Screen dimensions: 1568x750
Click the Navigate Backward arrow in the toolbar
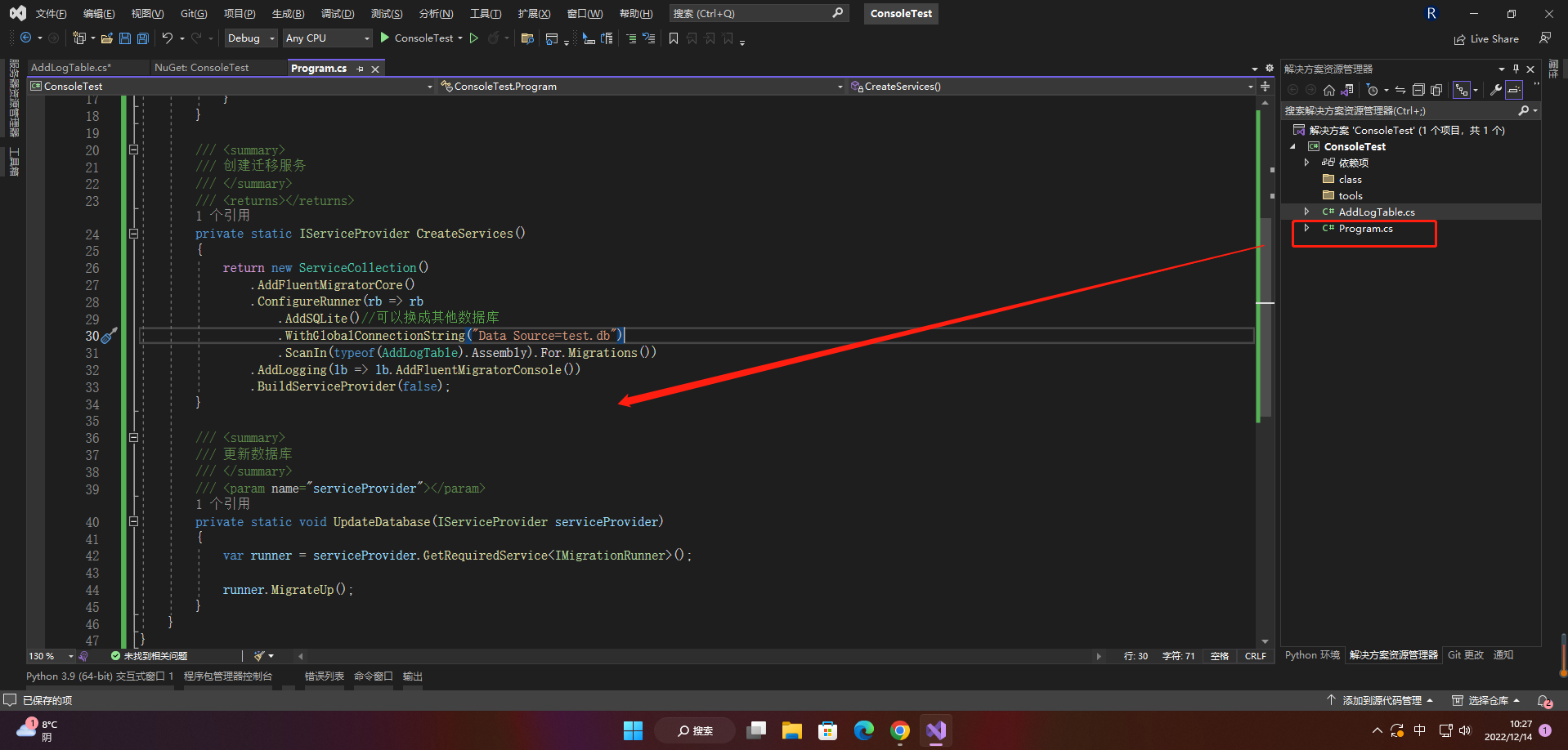pyautogui.click(x=26, y=38)
